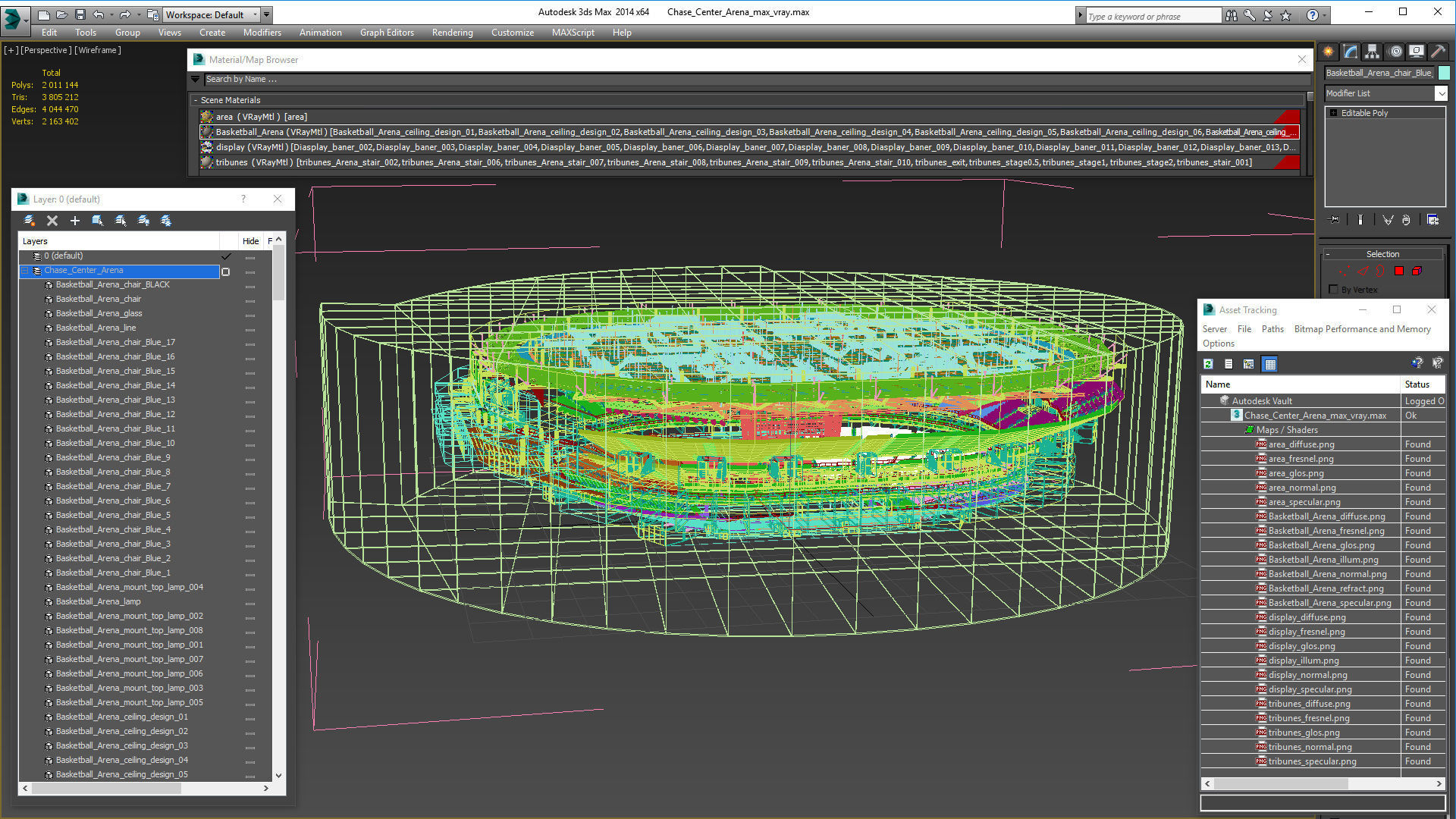Select Polygon sub-object level icon

tap(1398, 271)
